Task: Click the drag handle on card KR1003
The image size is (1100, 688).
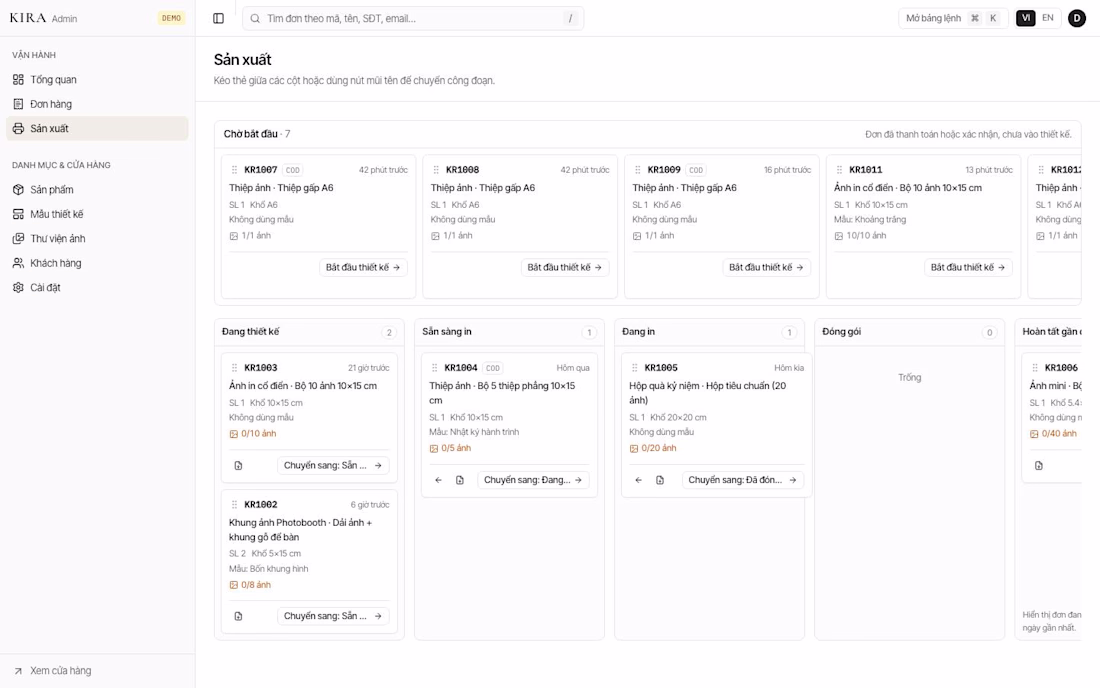Action: [234, 367]
